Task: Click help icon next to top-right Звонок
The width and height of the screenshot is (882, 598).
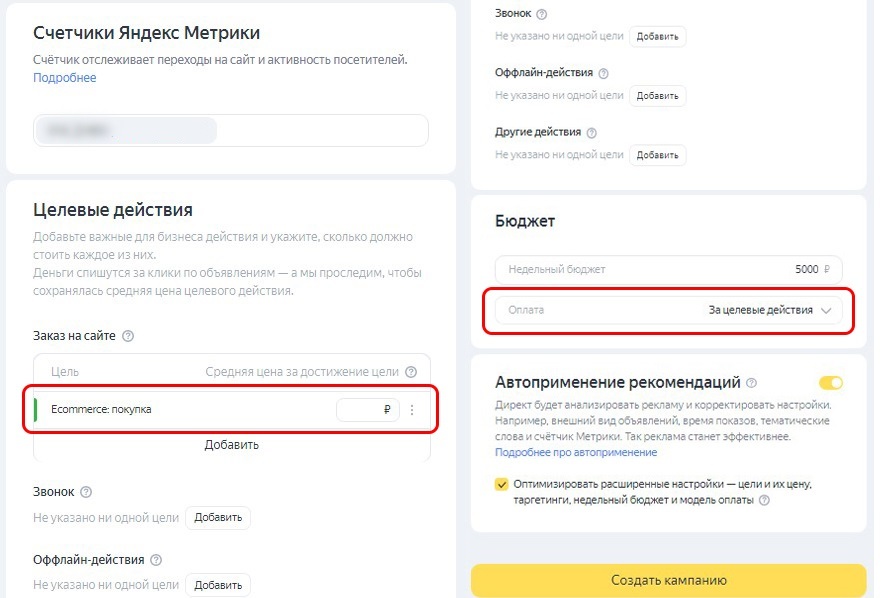Action: click(x=542, y=14)
